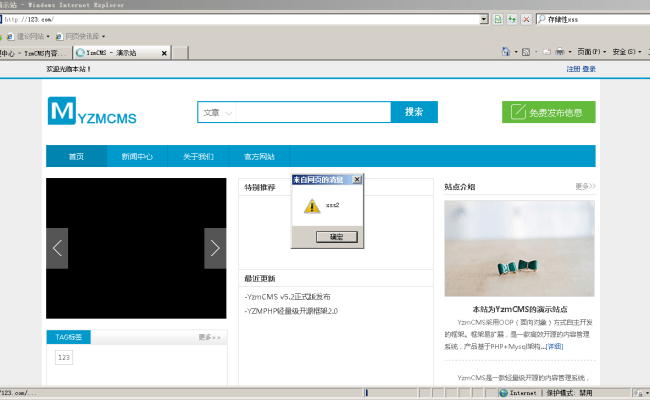
Task: Click the 注册 link
Action: tap(573, 69)
